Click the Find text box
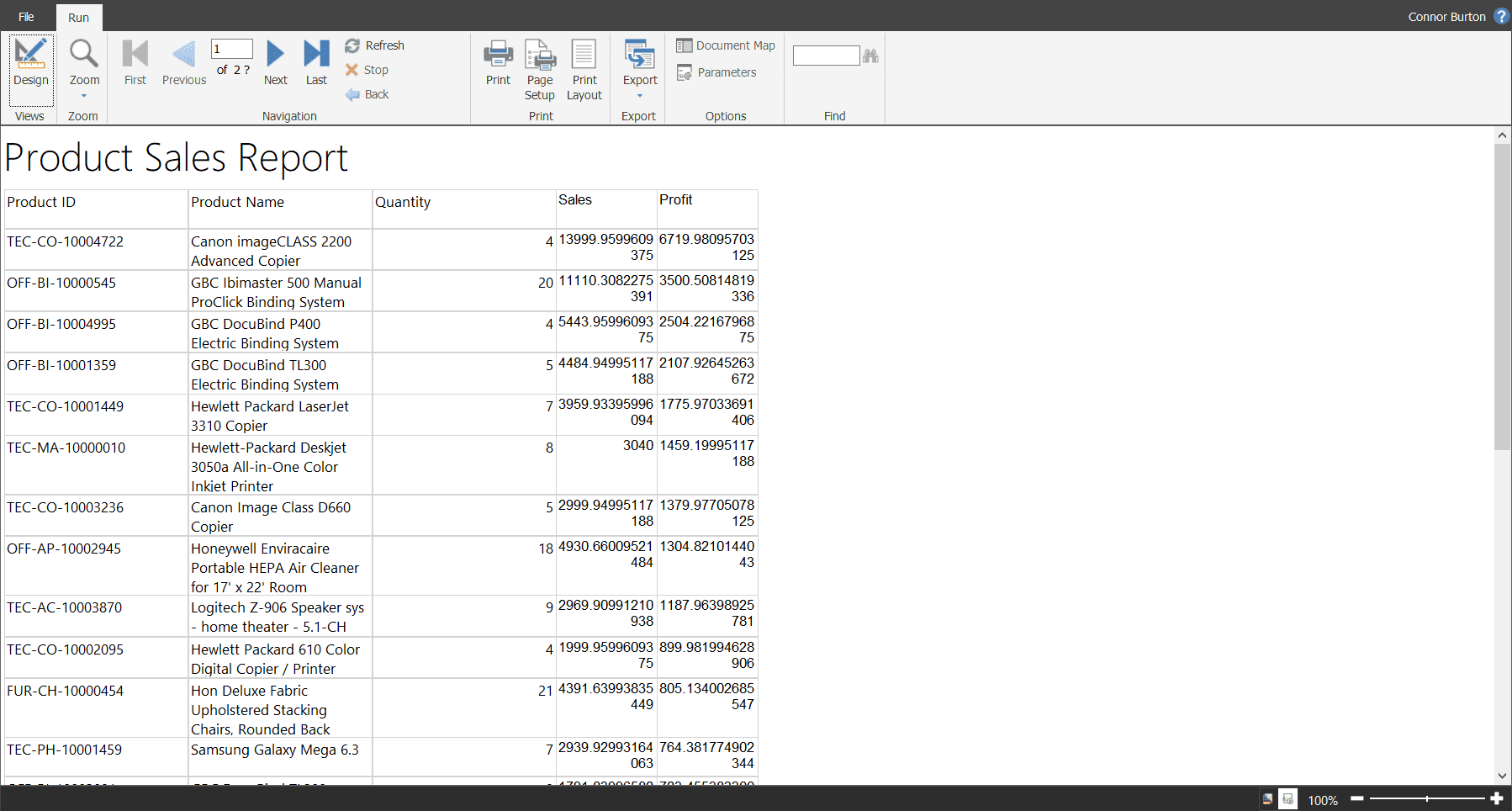Screen dimensions: 1512x811 (827, 56)
